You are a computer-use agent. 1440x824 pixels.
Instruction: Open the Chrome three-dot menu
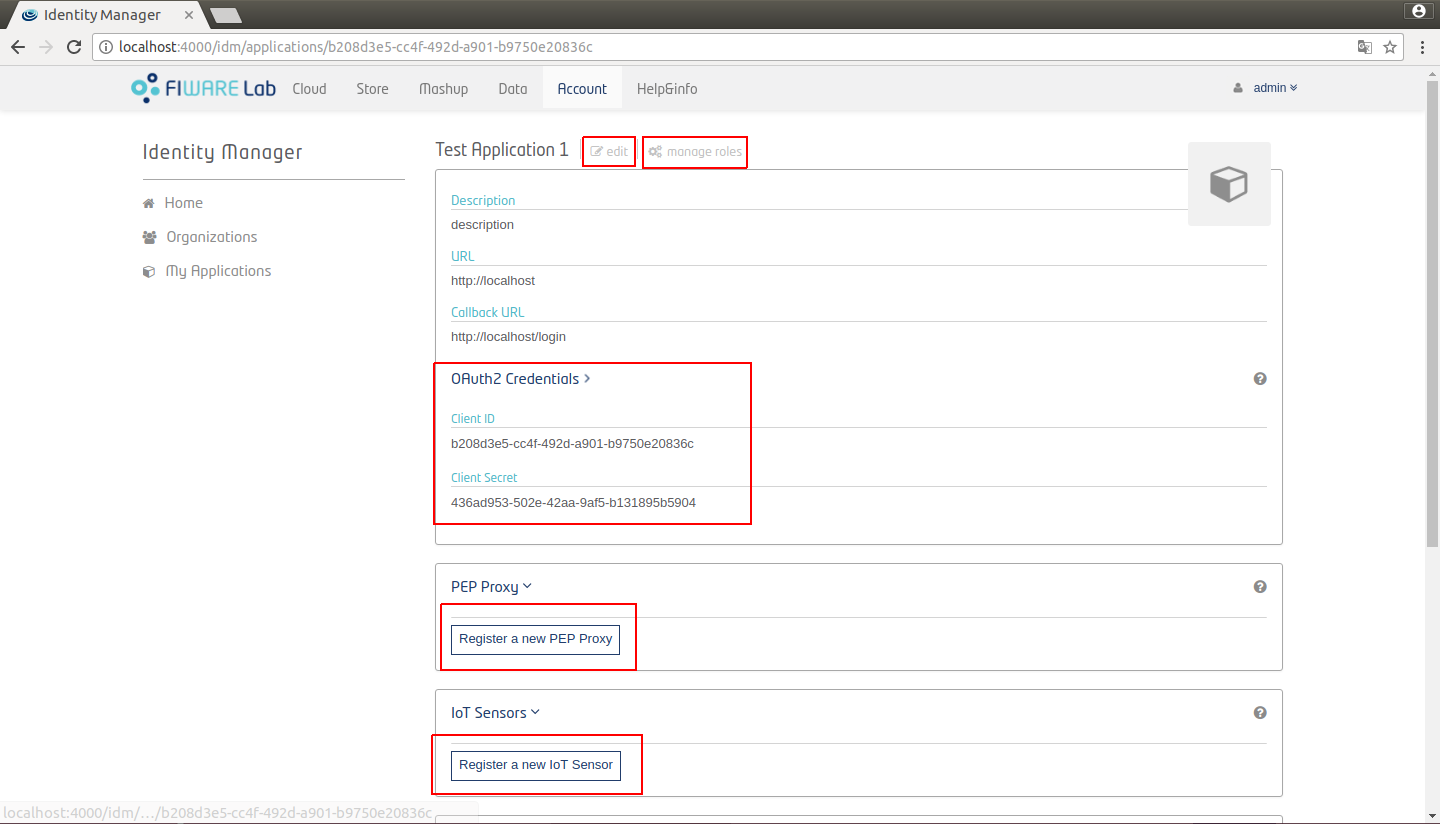click(1423, 47)
